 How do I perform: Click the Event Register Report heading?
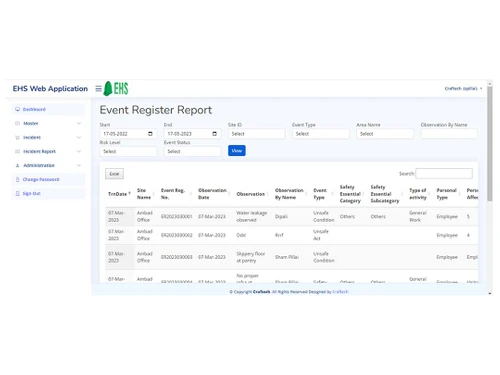pyautogui.click(x=156, y=110)
